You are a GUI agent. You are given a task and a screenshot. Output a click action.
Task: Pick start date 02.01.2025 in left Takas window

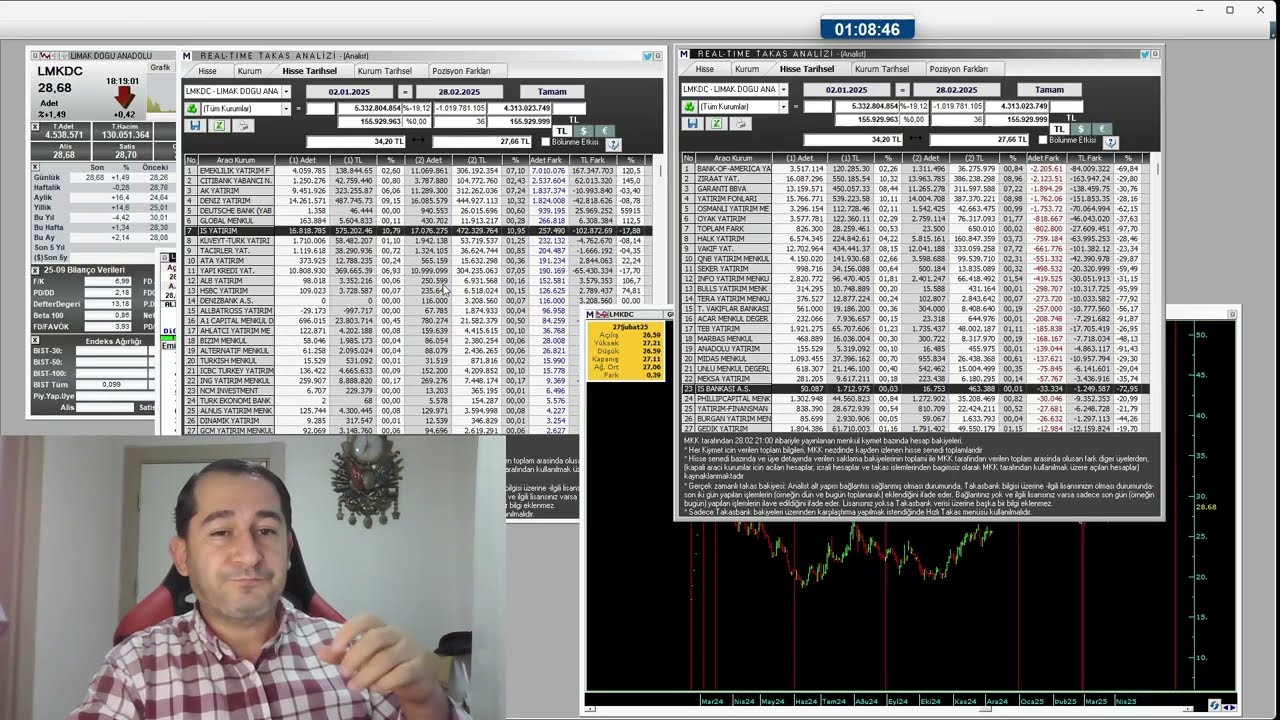(349, 91)
